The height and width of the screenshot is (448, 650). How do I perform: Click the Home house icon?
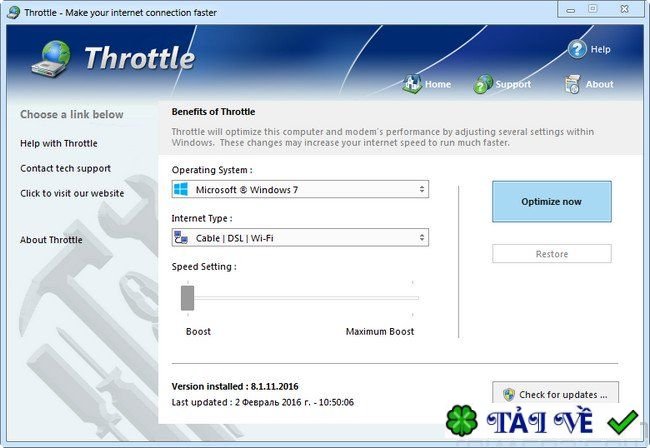click(412, 84)
